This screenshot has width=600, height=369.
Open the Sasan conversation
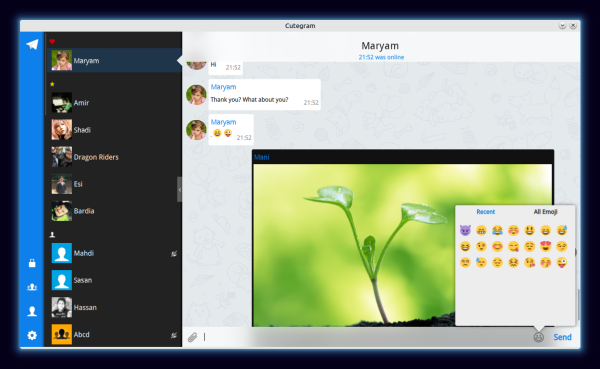click(114, 280)
